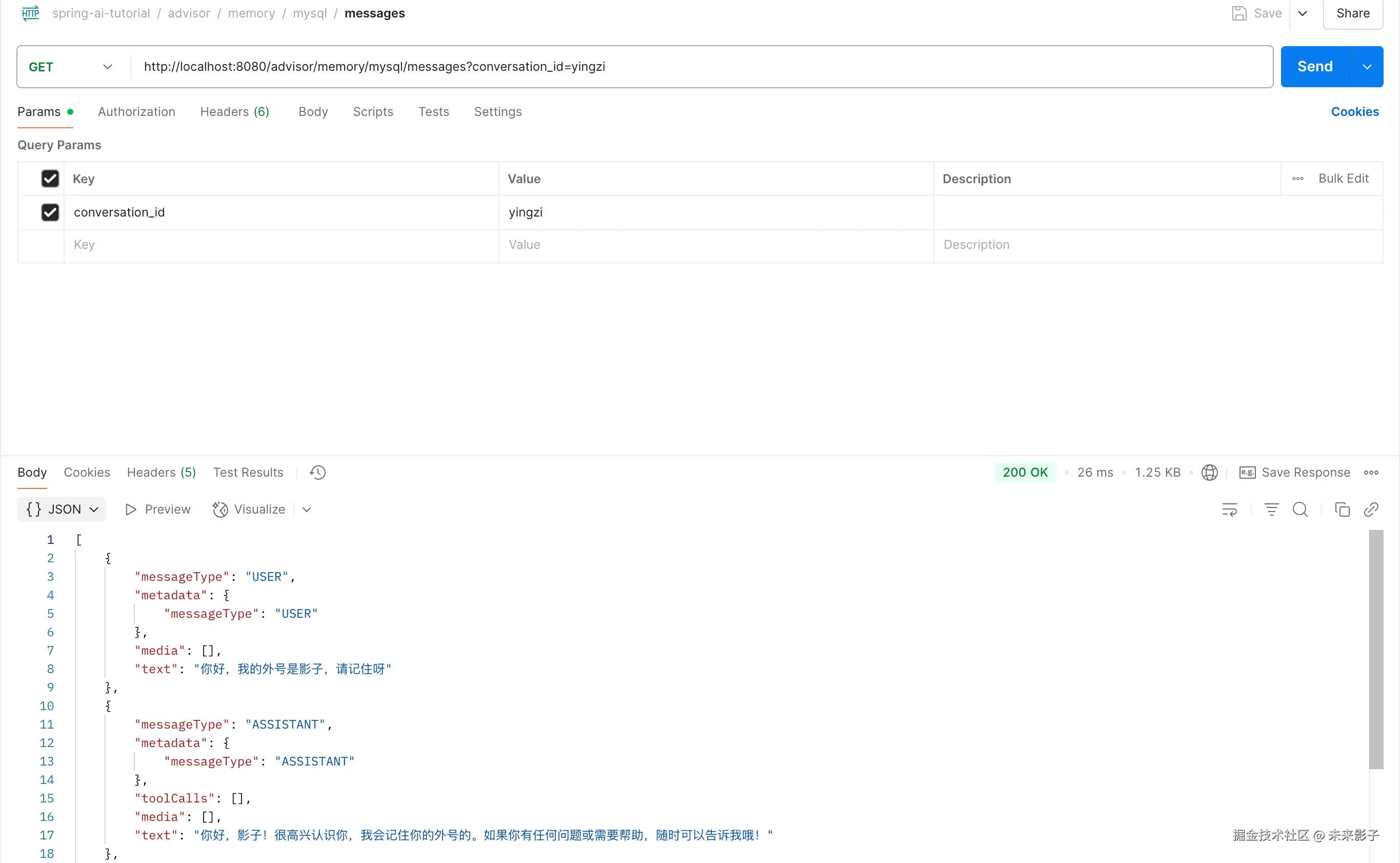Click the Share button

[1353, 13]
